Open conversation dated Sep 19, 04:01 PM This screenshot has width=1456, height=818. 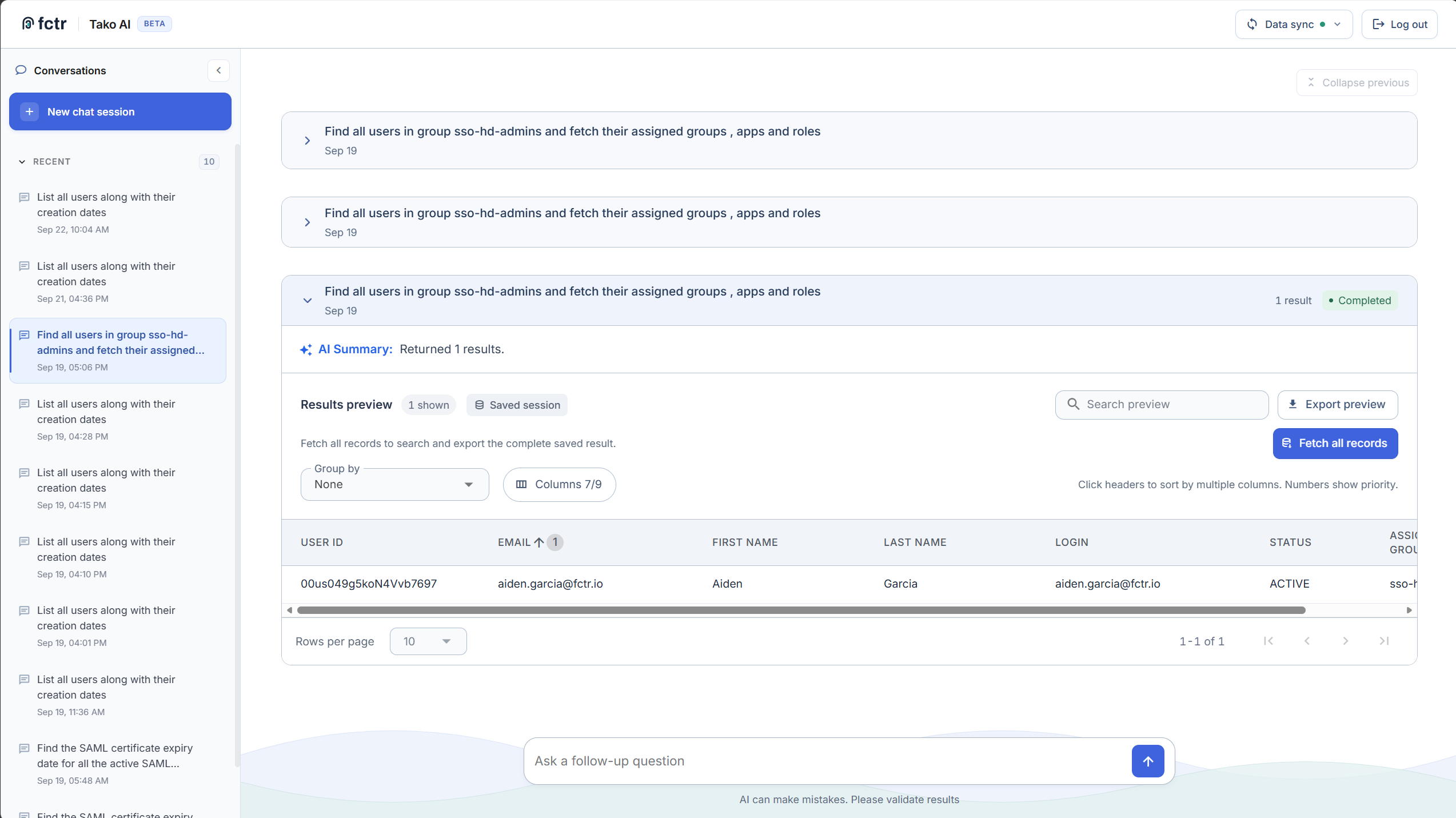(x=118, y=626)
